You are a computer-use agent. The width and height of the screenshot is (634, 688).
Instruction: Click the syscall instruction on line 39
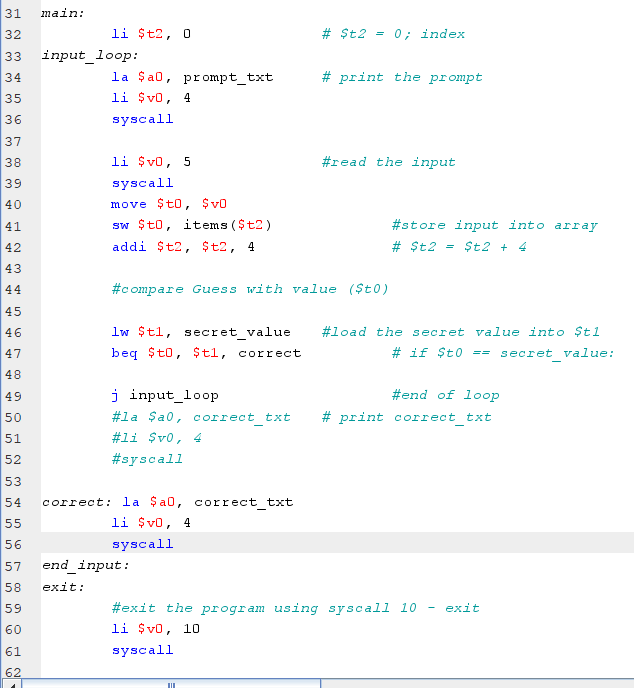coord(143,183)
